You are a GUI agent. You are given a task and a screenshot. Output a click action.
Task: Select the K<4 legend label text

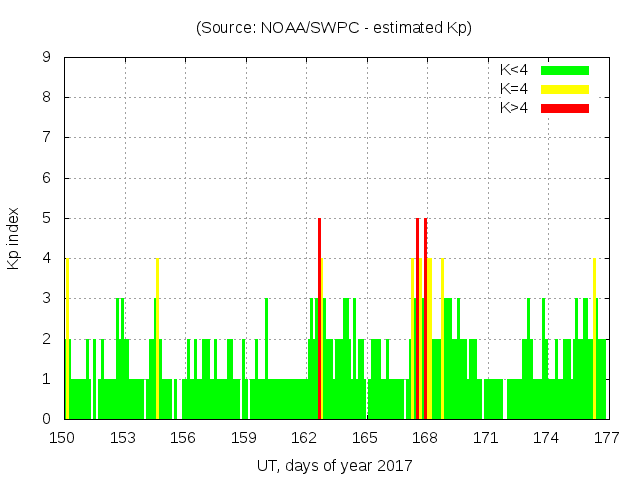514,70
